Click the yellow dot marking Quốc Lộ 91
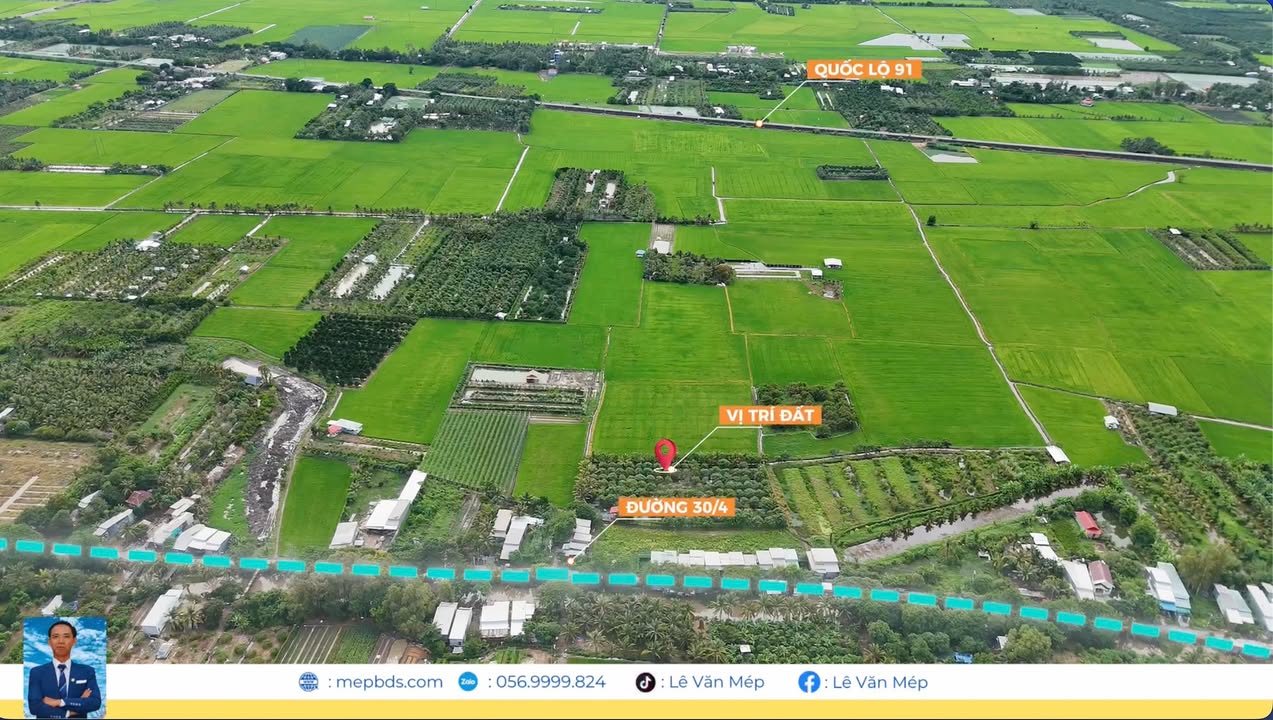1273x720 pixels. pyautogui.click(x=758, y=125)
